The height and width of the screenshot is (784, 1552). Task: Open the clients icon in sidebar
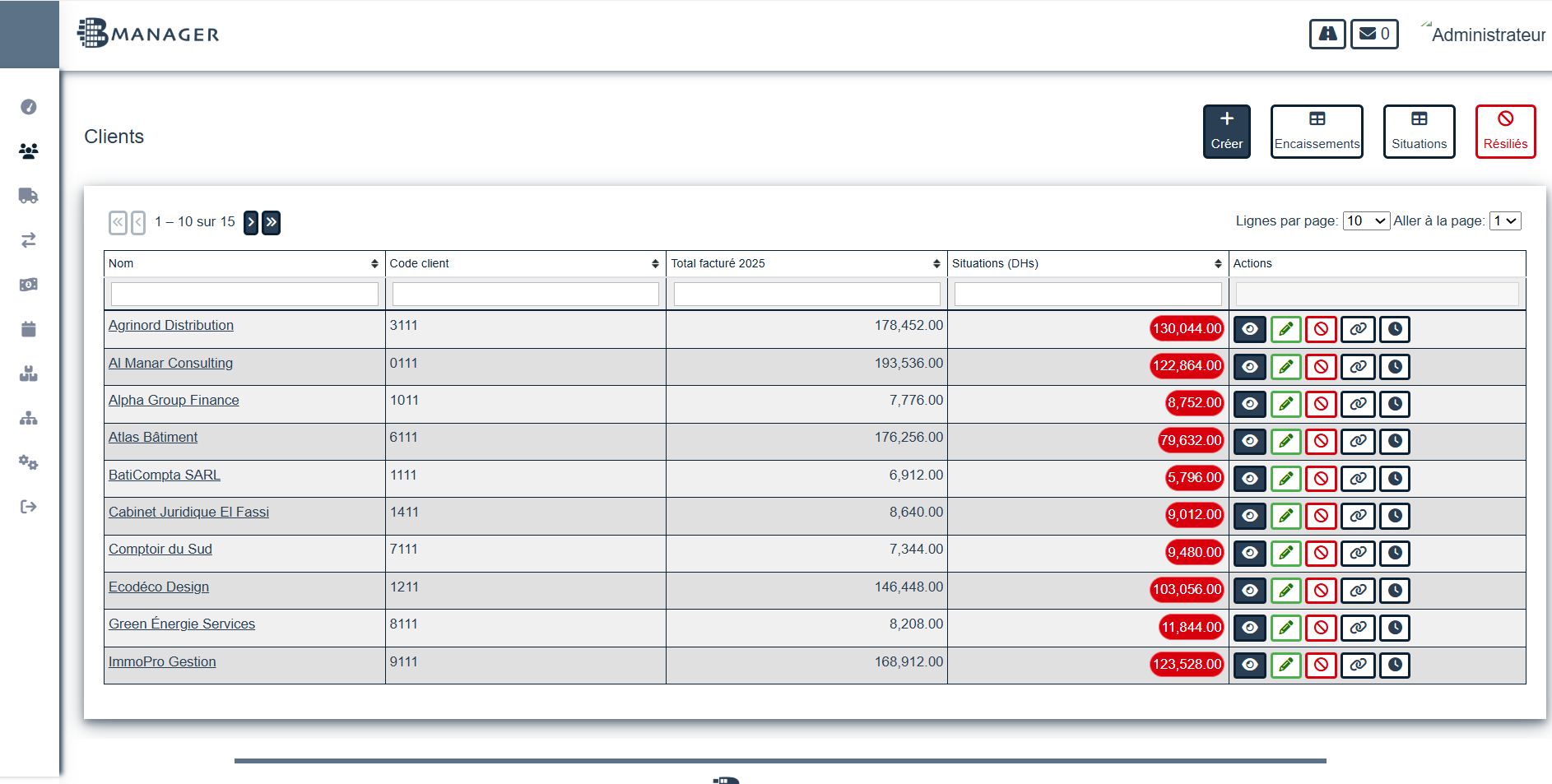point(29,151)
